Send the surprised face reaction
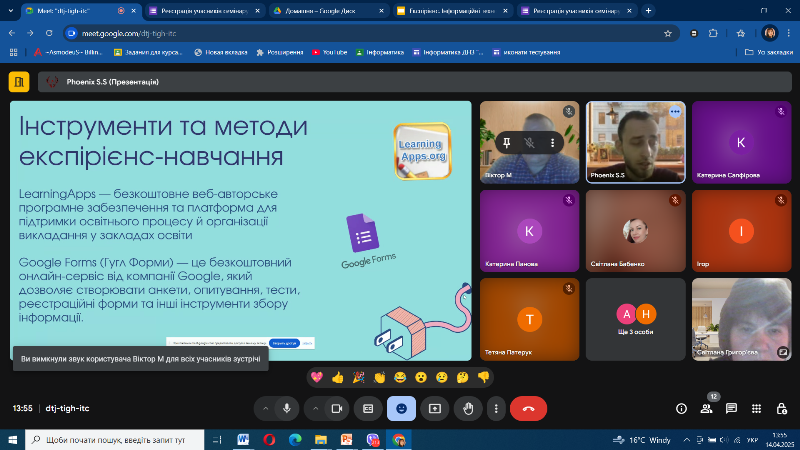This screenshot has width=800, height=450. (x=421, y=378)
